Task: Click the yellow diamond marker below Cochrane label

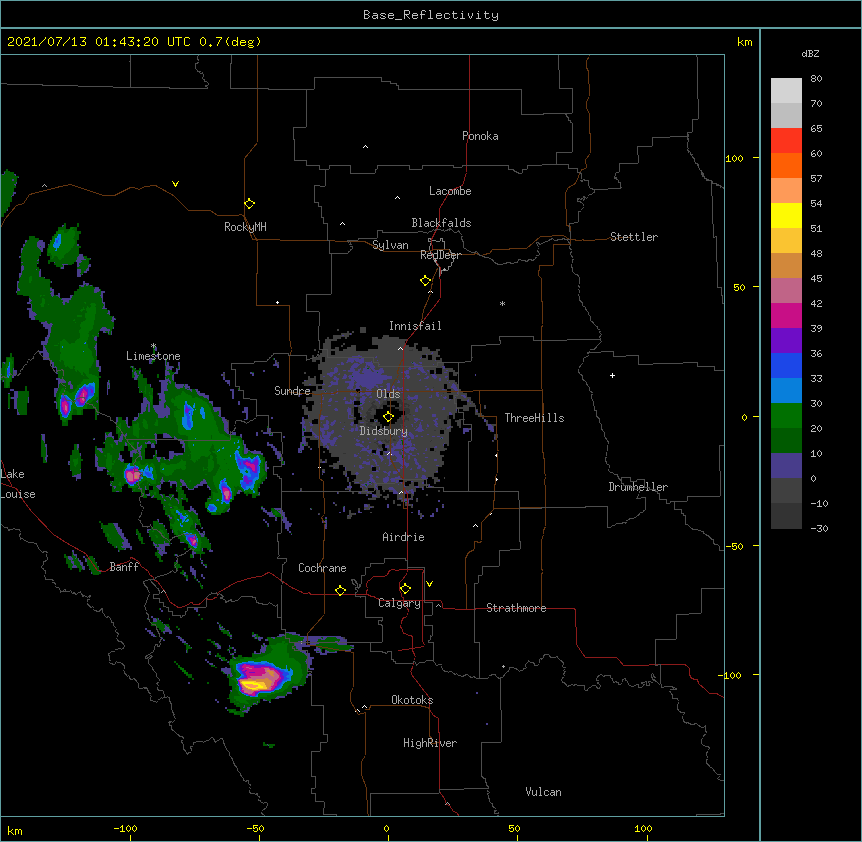Action: [x=341, y=590]
